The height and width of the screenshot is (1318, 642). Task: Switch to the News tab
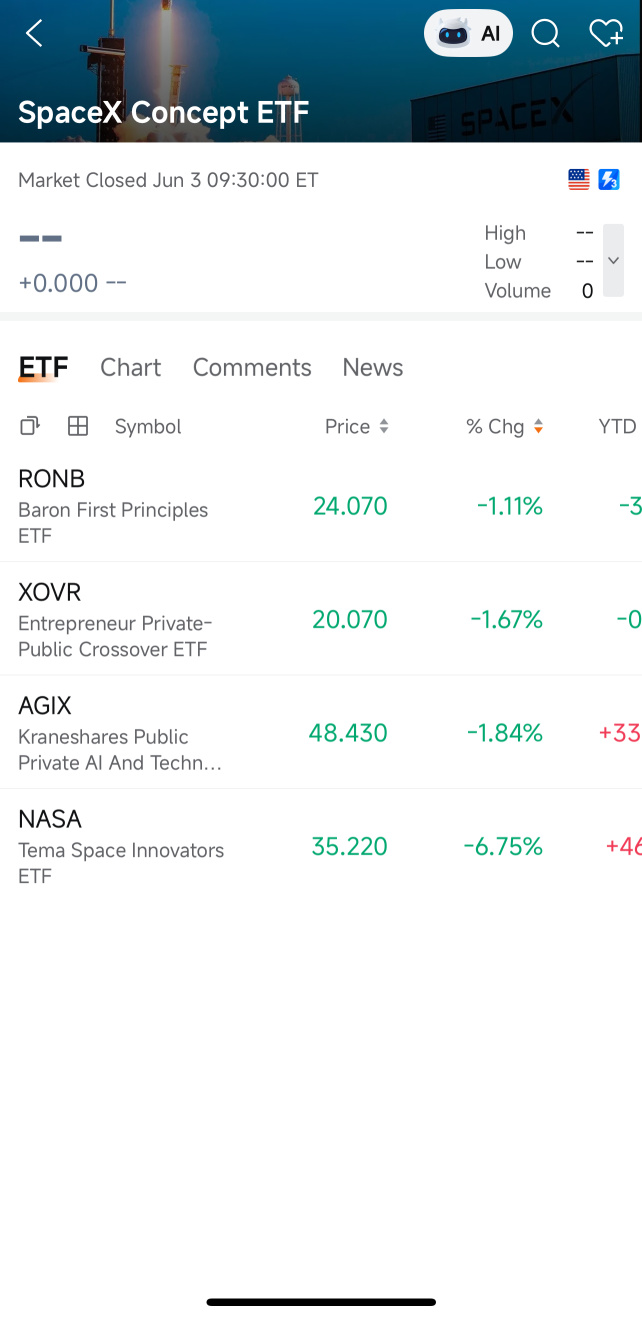coord(373,368)
